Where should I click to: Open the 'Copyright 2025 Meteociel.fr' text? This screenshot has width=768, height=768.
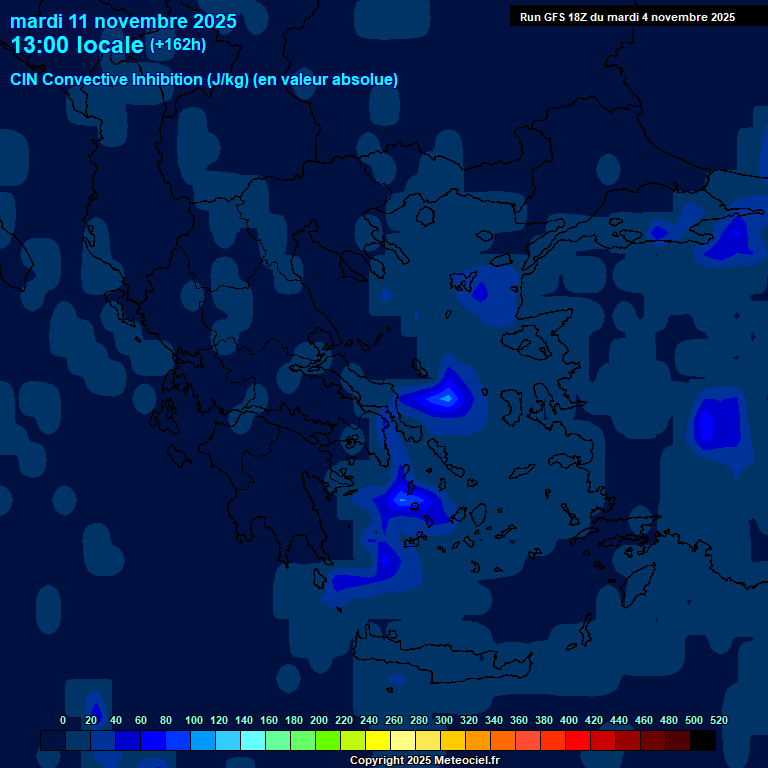[424, 760]
